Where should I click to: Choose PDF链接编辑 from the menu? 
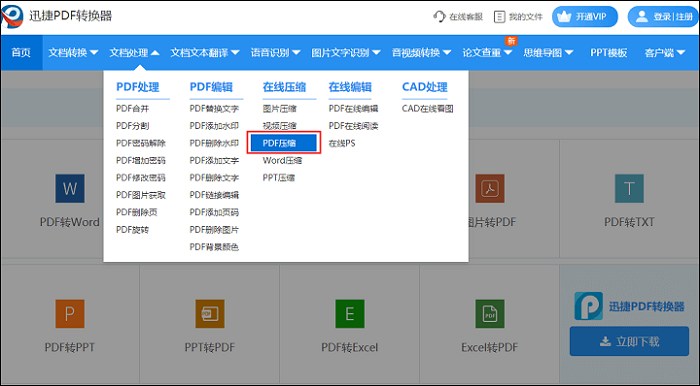(214, 195)
